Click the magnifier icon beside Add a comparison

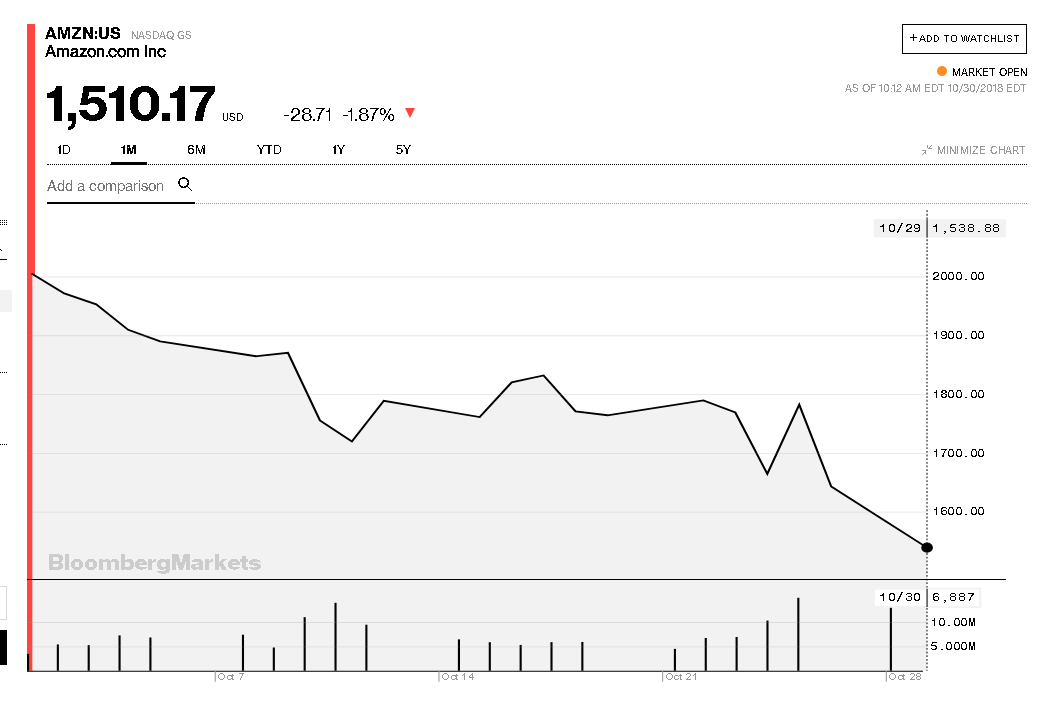[185, 184]
